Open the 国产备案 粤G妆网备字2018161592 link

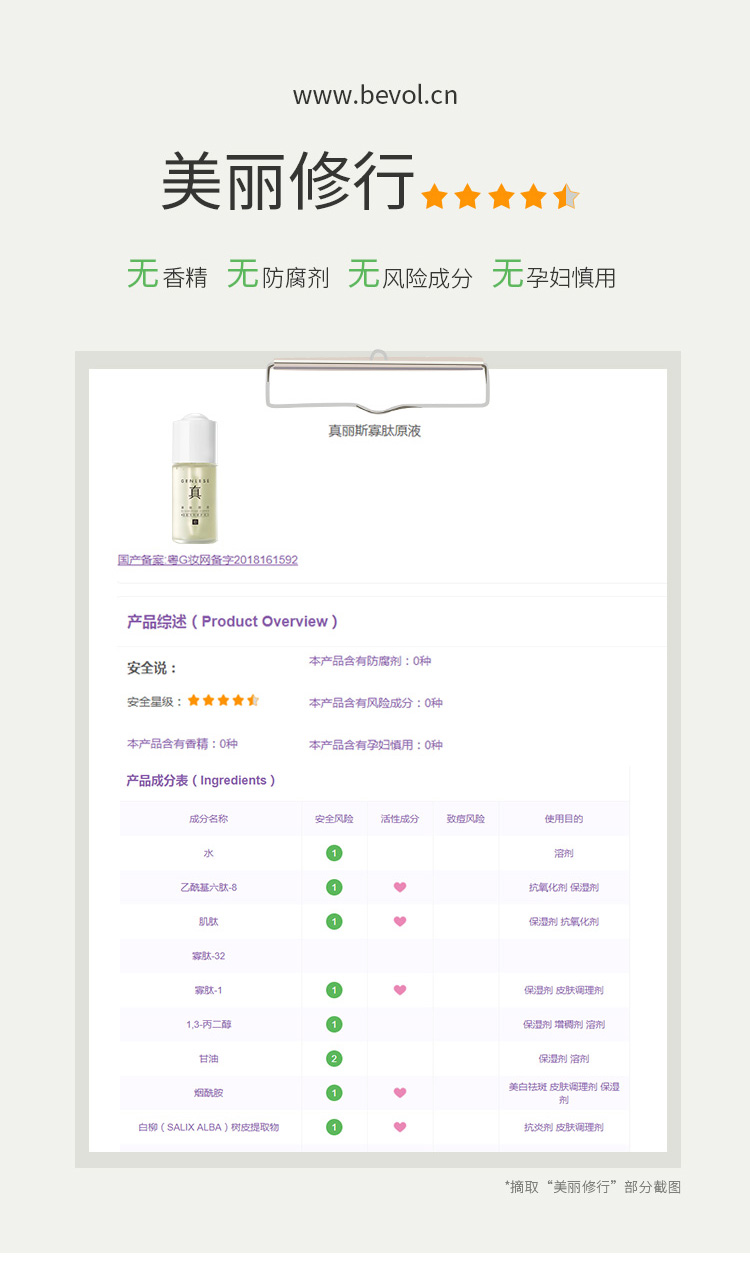pyautogui.click(x=208, y=560)
